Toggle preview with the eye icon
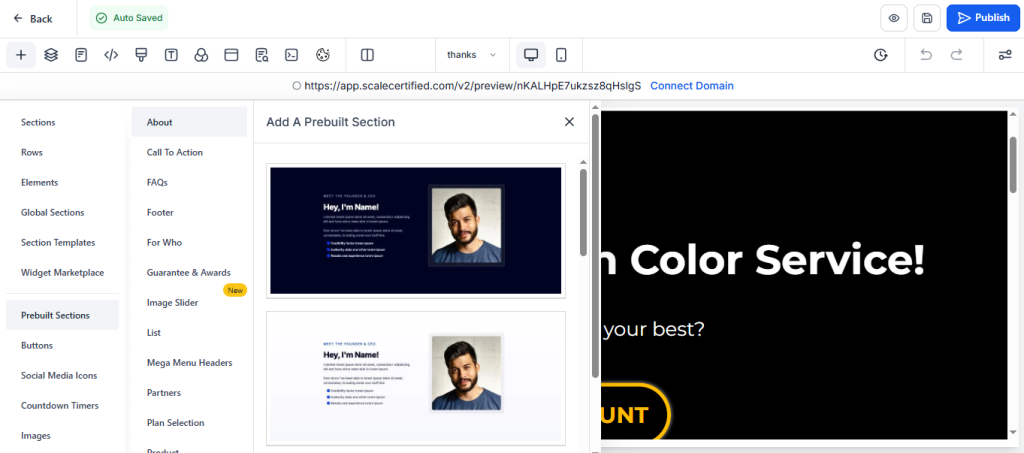The width and height of the screenshot is (1024, 453). point(894,18)
